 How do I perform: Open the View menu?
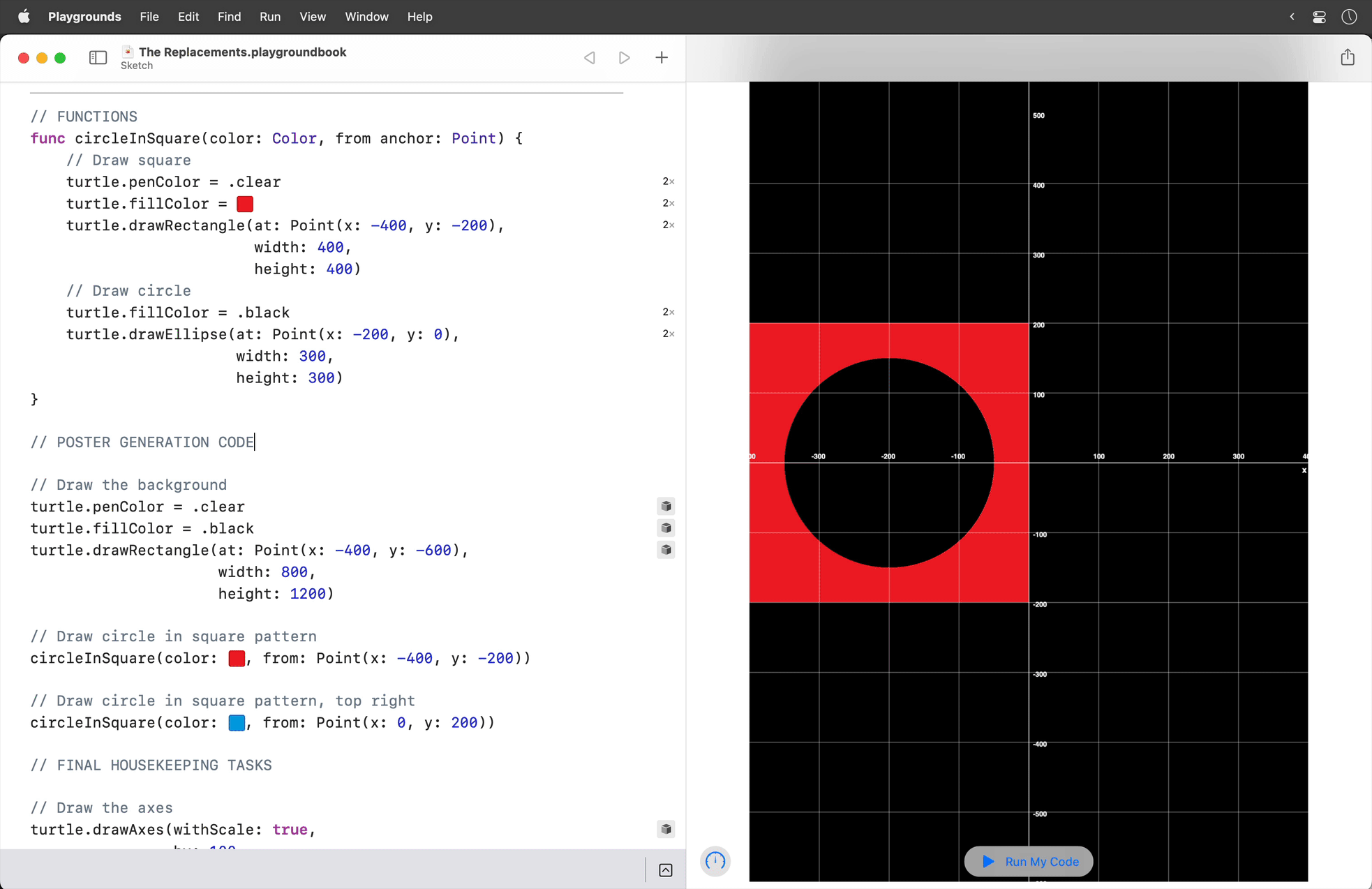(x=312, y=16)
